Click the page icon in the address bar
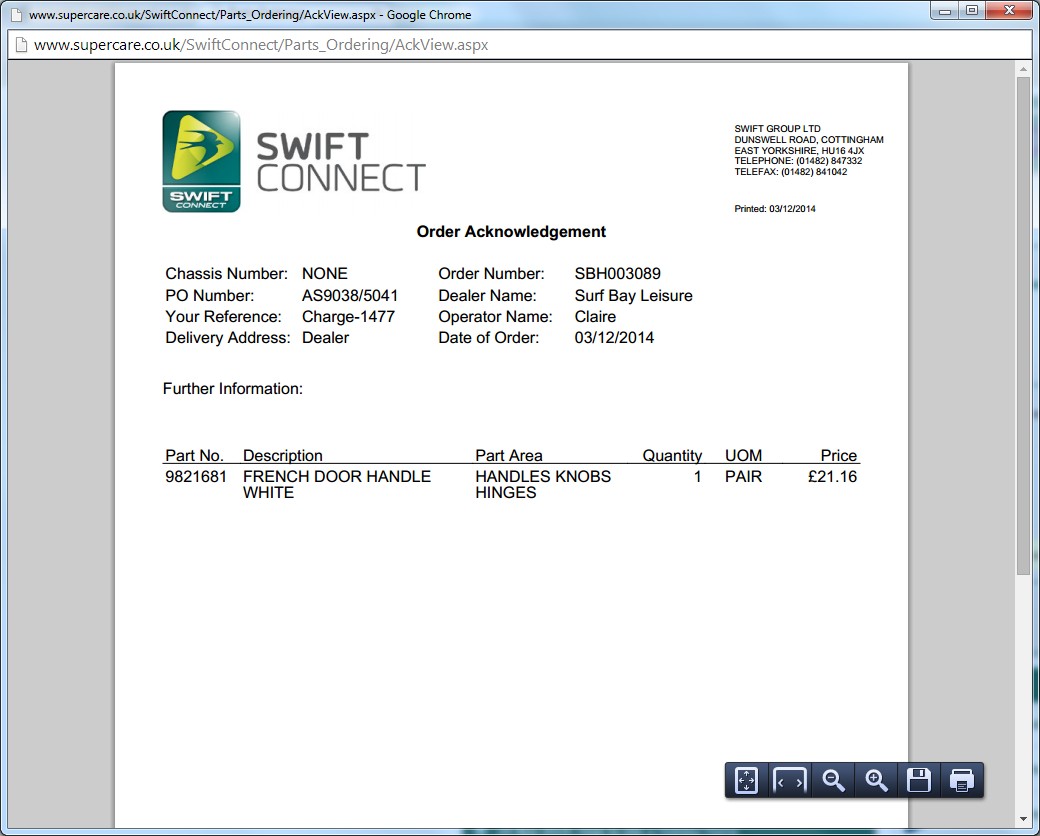 pyautogui.click(x=21, y=45)
